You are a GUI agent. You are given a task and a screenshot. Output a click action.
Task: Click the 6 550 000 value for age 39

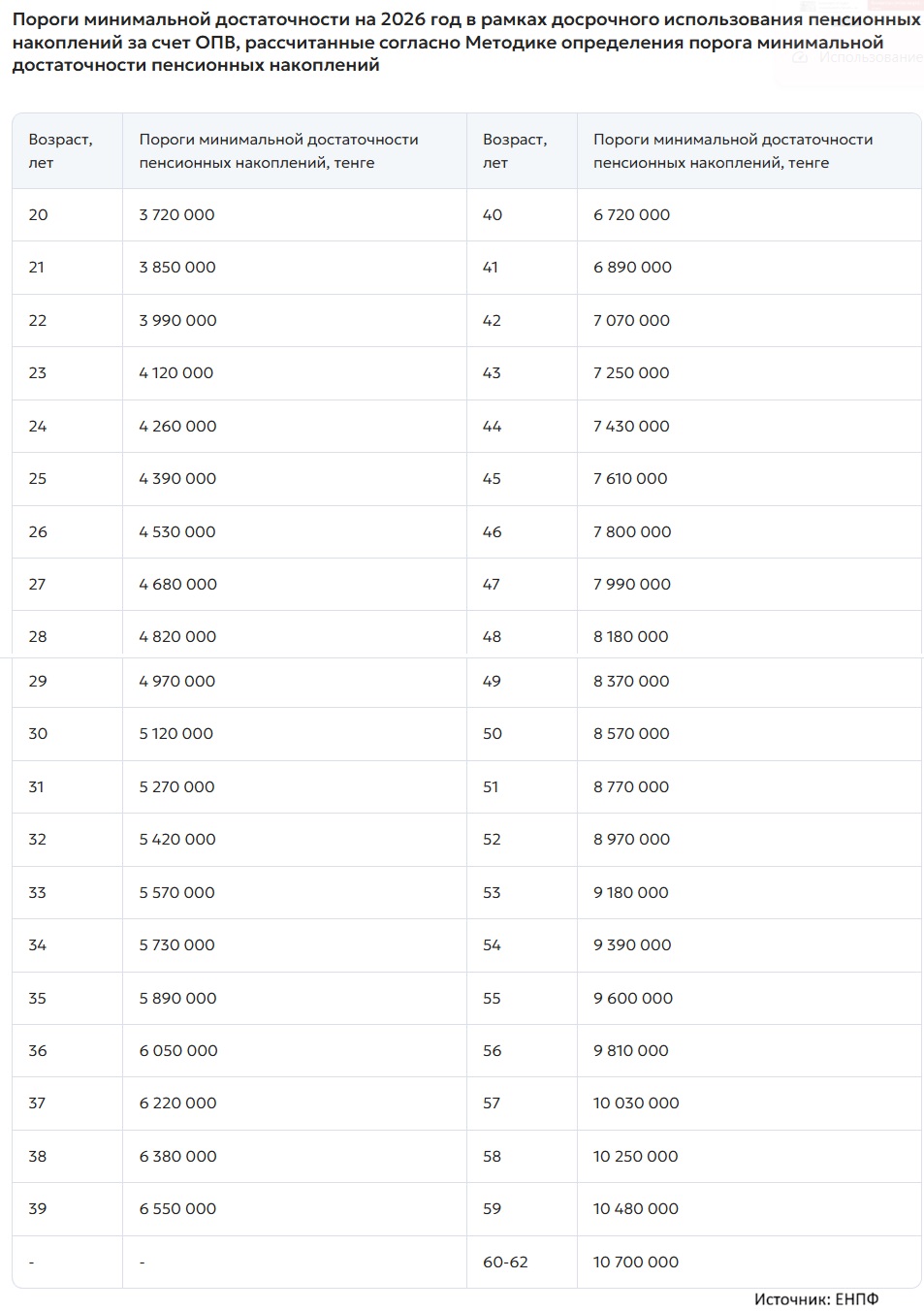177,1209
